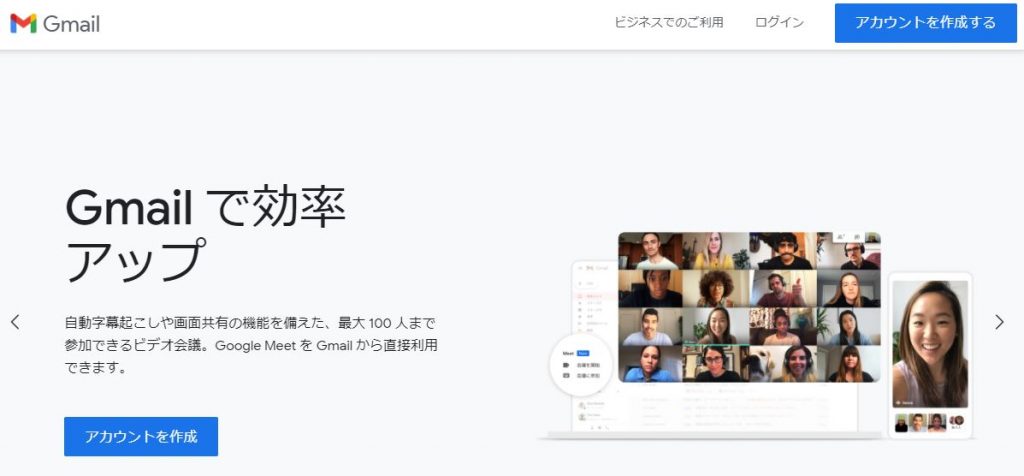Viewport: 1024px width, 476px height.
Task: Click the Gmail logo icon
Action: coord(23,24)
